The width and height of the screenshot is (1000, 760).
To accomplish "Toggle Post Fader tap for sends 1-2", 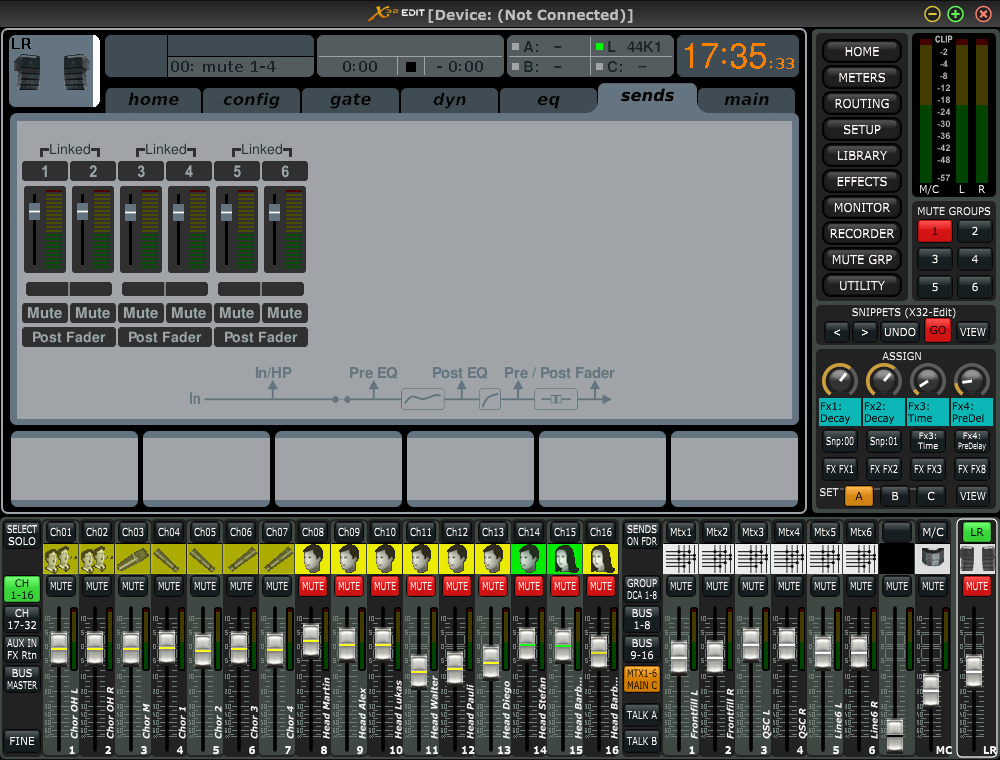I will (x=69, y=337).
